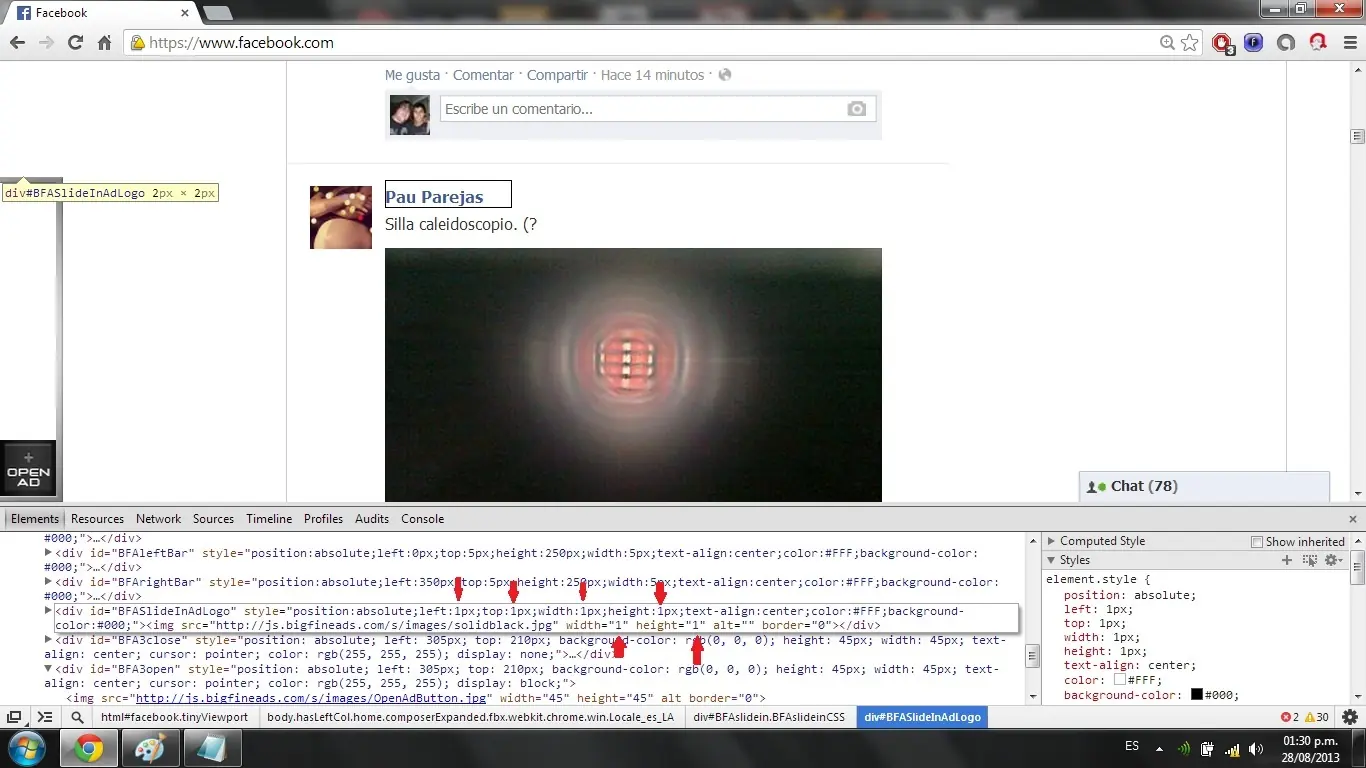Bookmark this page with the star icon

point(1189,43)
